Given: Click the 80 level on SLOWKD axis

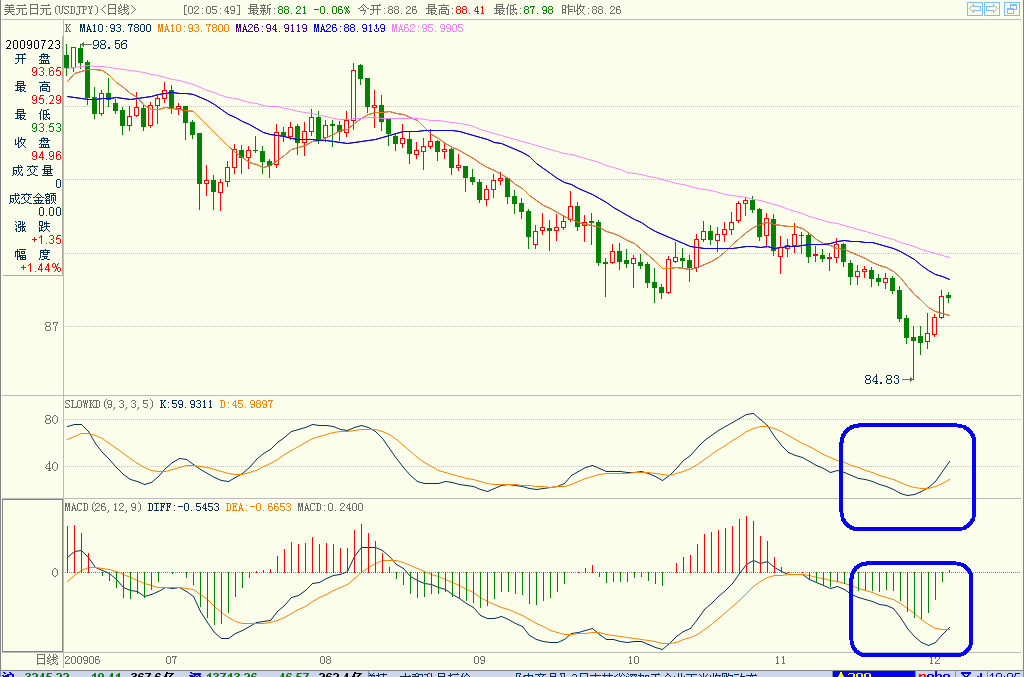Looking at the screenshot, I should (x=52, y=420).
